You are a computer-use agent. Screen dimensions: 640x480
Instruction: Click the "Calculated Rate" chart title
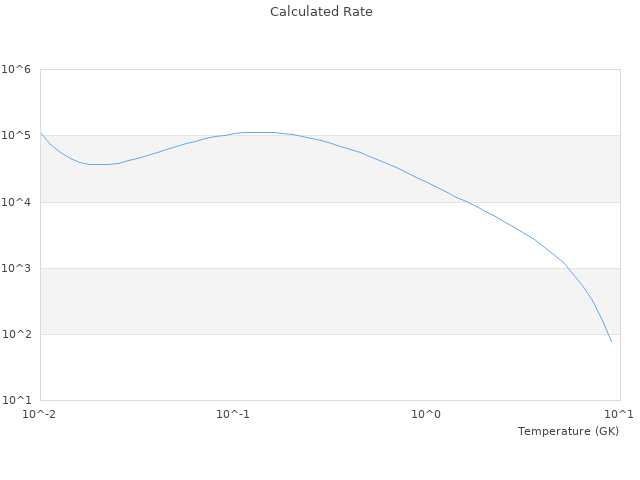[x=320, y=12]
